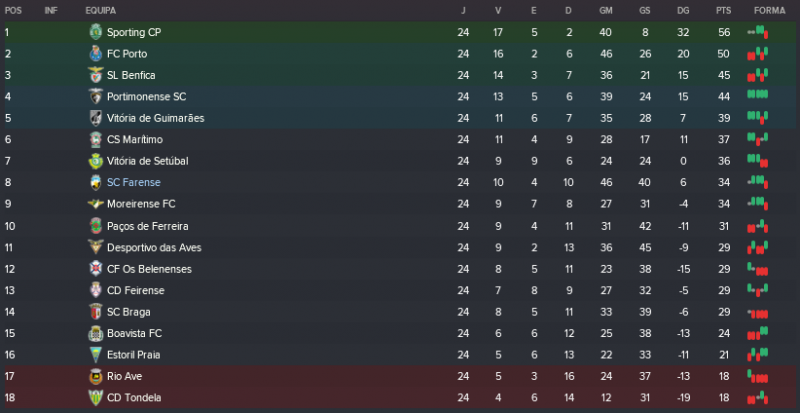Click the EQUIPA column header
This screenshot has height=413, width=800.
(x=99, y=10)
